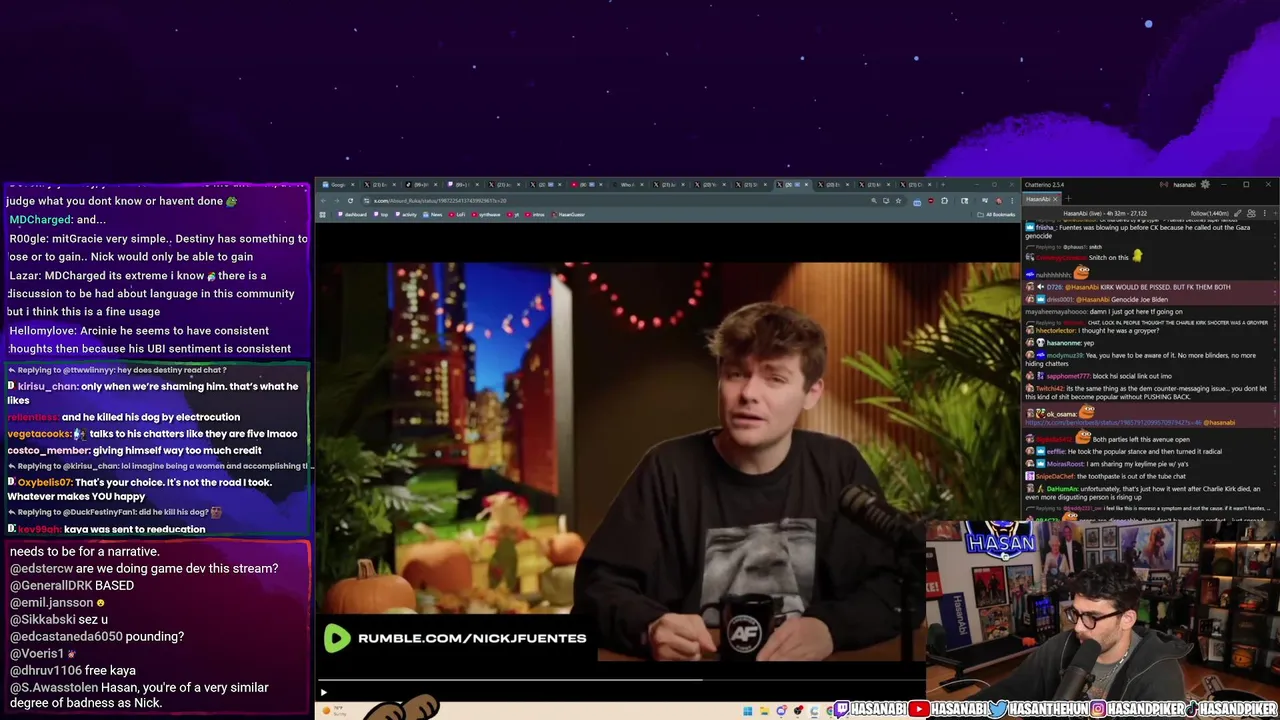Open the x.com link in Chatterino chat
1280x720 pixels.
1112,422
